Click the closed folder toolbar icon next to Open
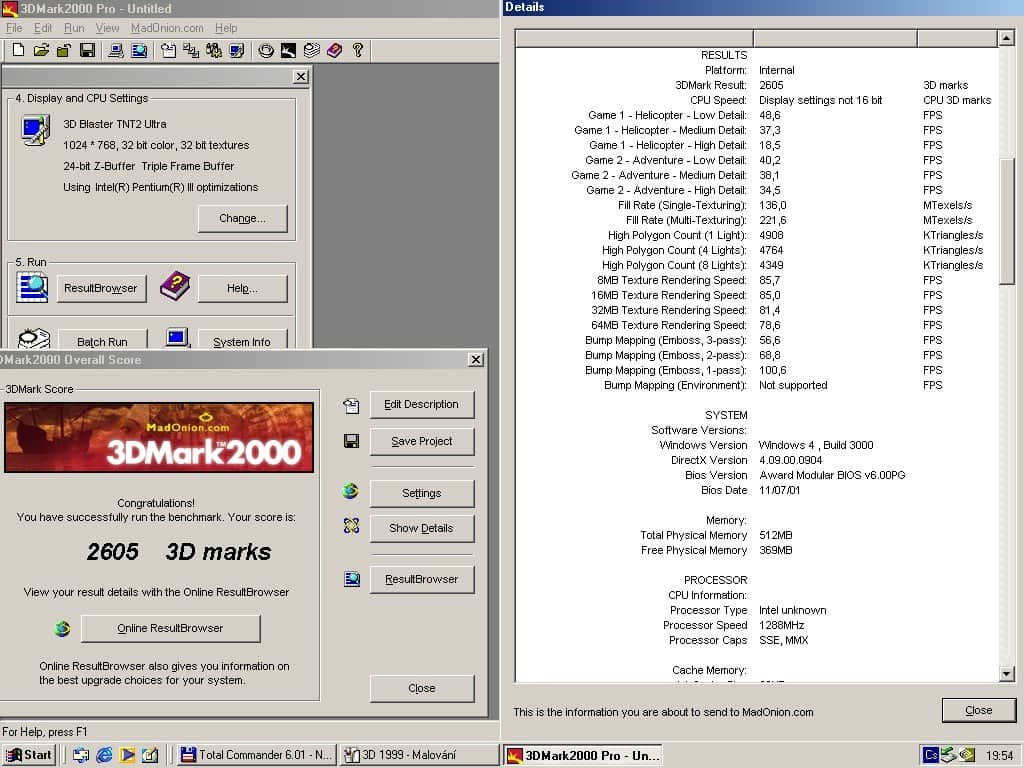This screenshot has width=1024, height=768. coord(63,50)
